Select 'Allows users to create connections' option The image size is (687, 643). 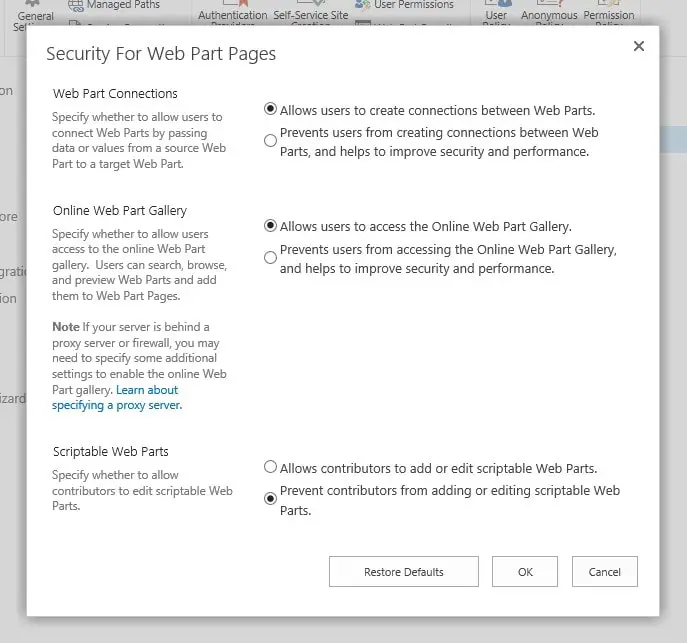point(270,109)
